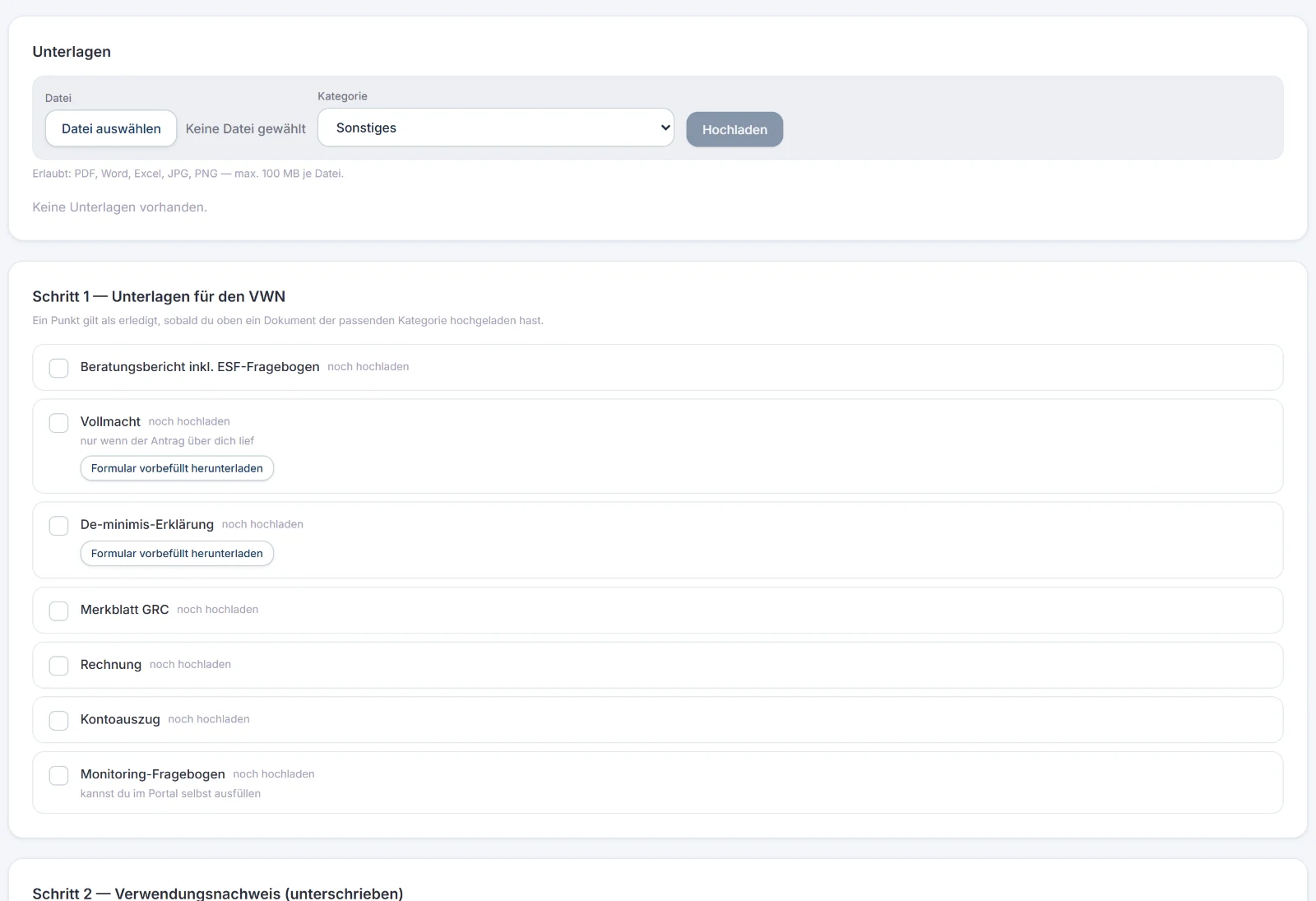
Task: Tick the Merkblatt GRC checkbox
Action: point(59,611)
